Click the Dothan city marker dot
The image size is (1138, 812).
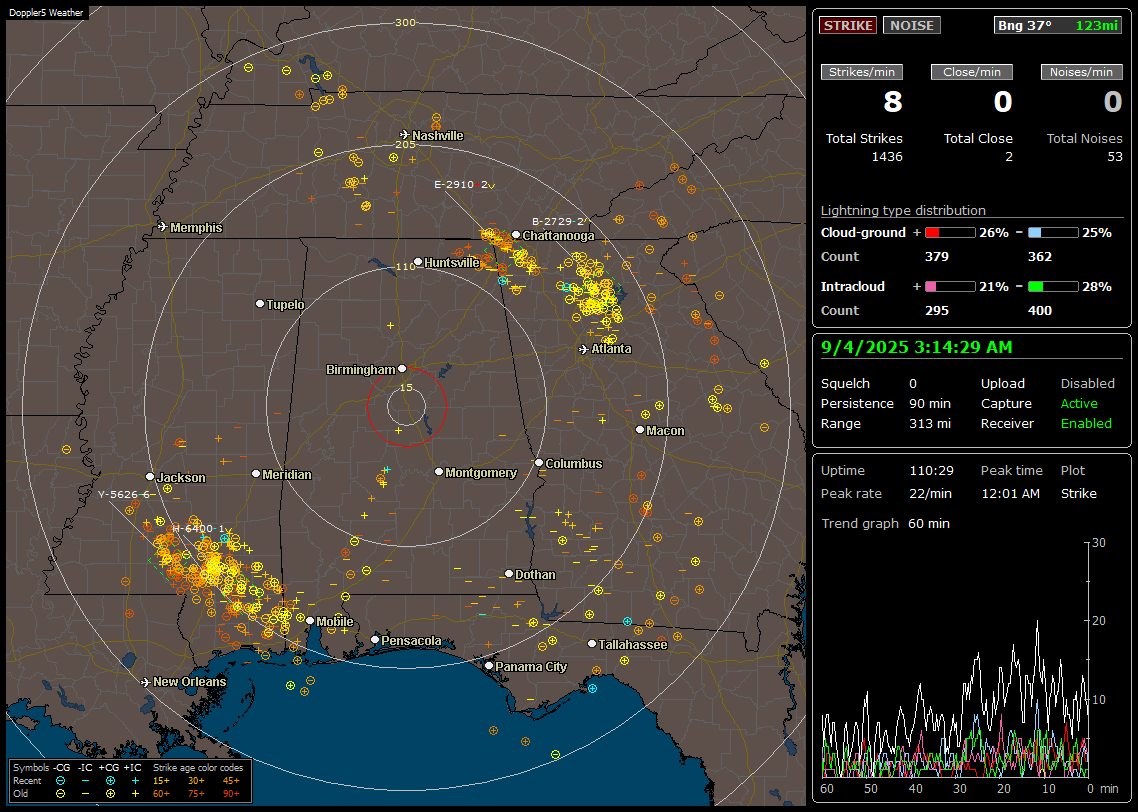click(x=509, y=574)
